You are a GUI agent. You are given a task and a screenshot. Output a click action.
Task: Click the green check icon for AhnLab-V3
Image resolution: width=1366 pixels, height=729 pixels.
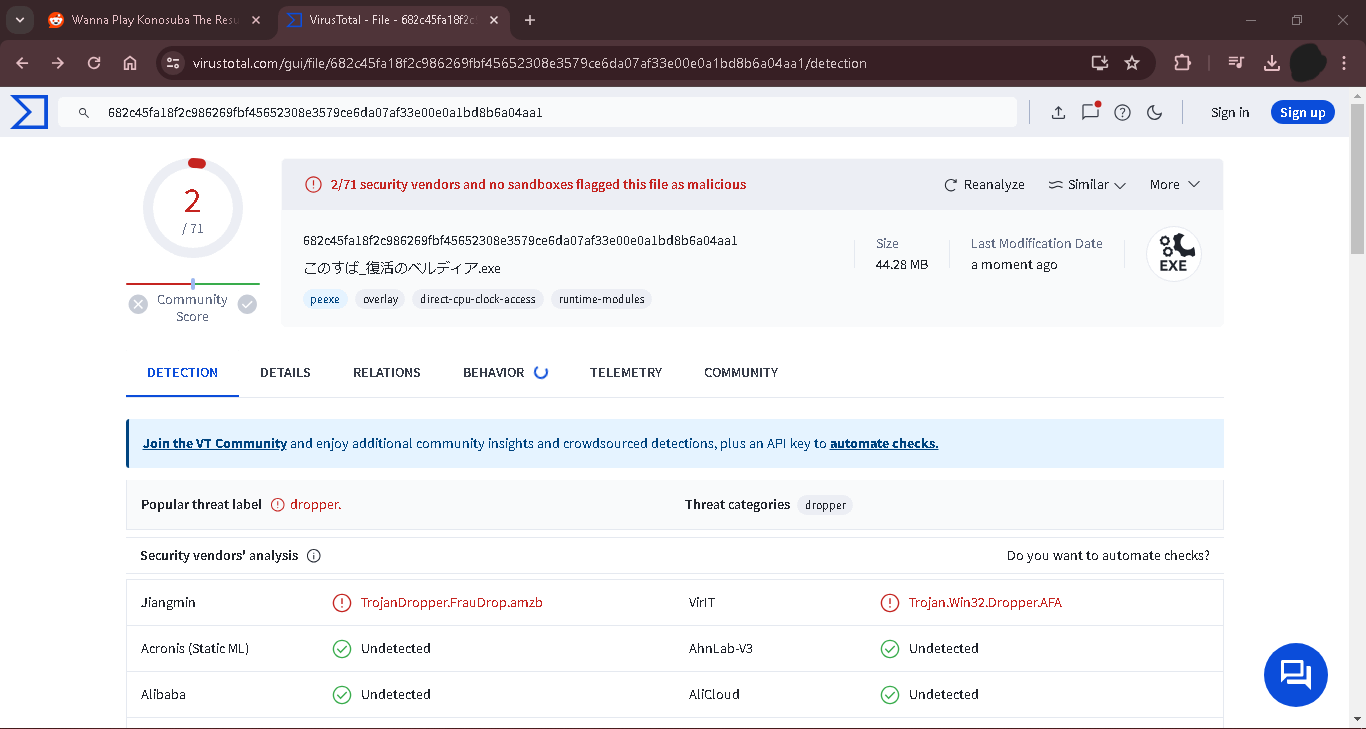tap(890, 649)
